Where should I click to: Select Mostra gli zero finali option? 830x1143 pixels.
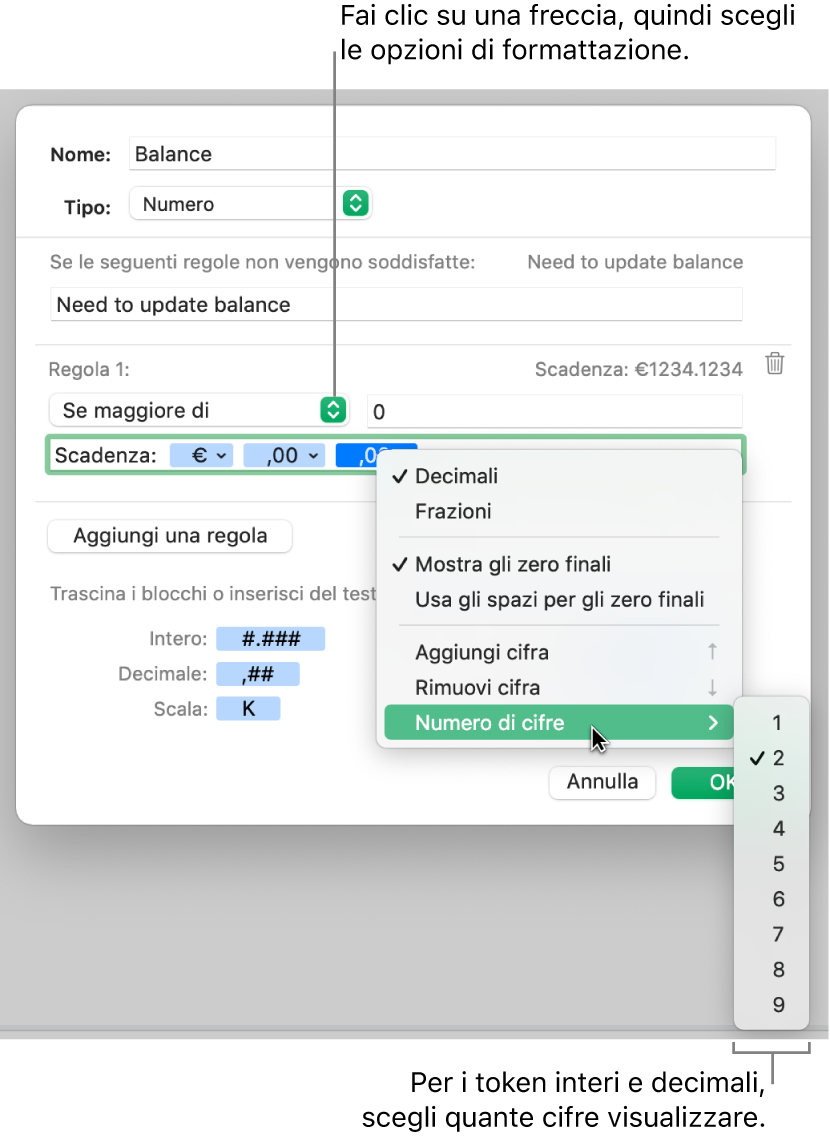[559, 564]
